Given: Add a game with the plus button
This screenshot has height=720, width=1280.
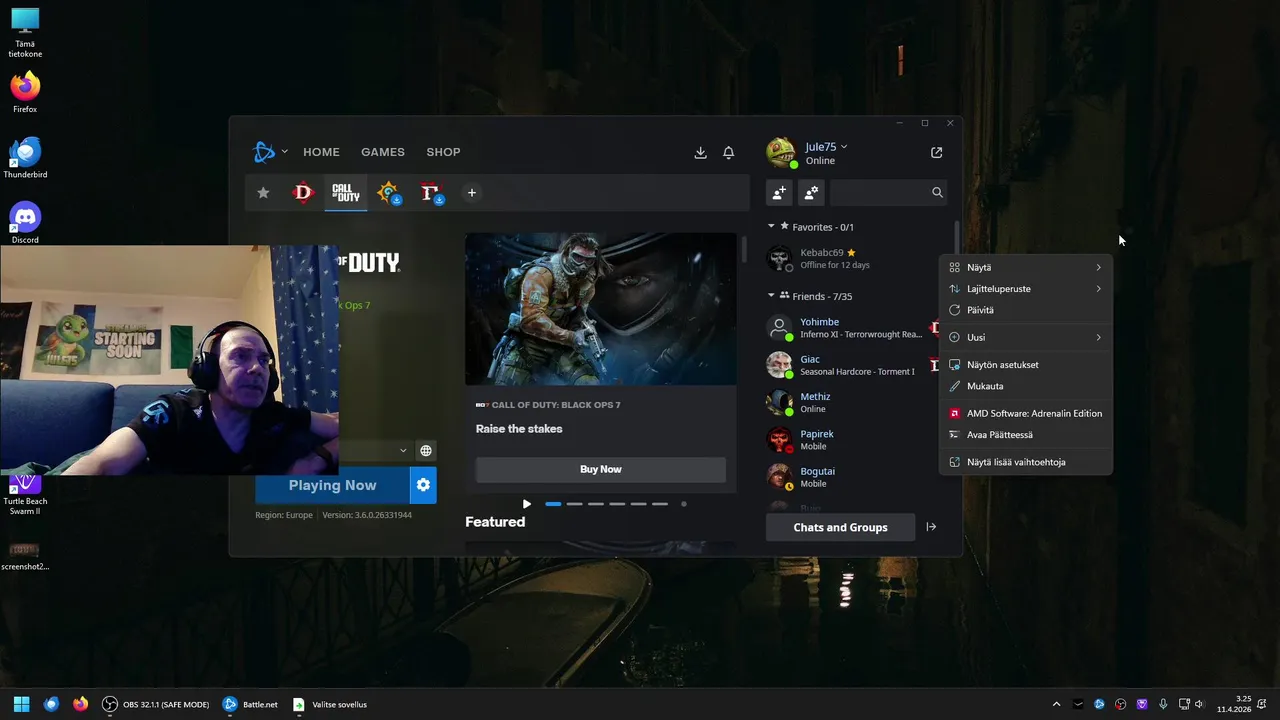Looking at the screenshot, I should coord(471,193).
